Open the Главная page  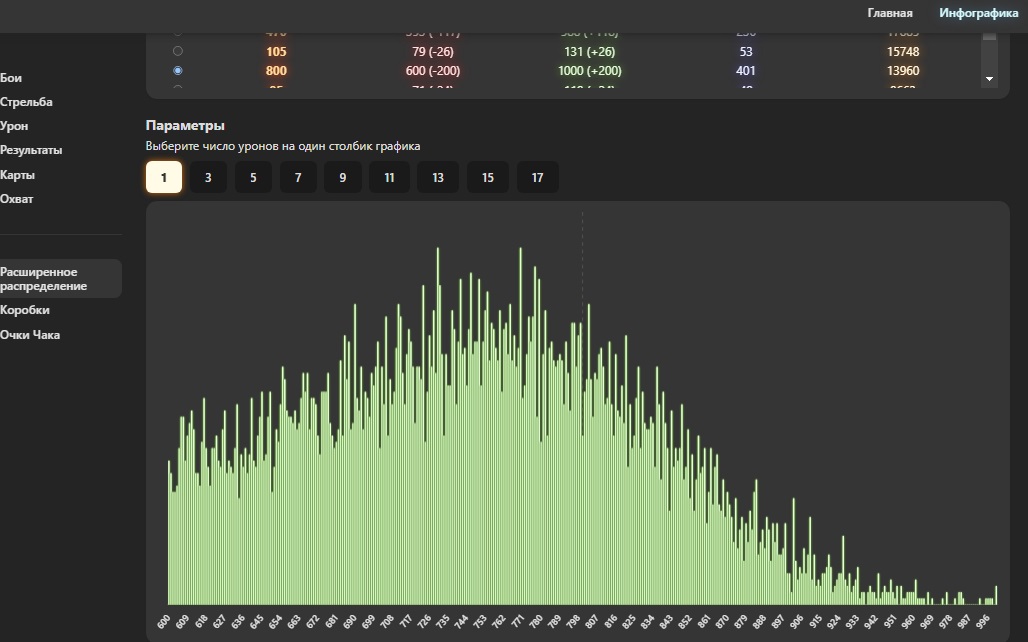(889, 13)
